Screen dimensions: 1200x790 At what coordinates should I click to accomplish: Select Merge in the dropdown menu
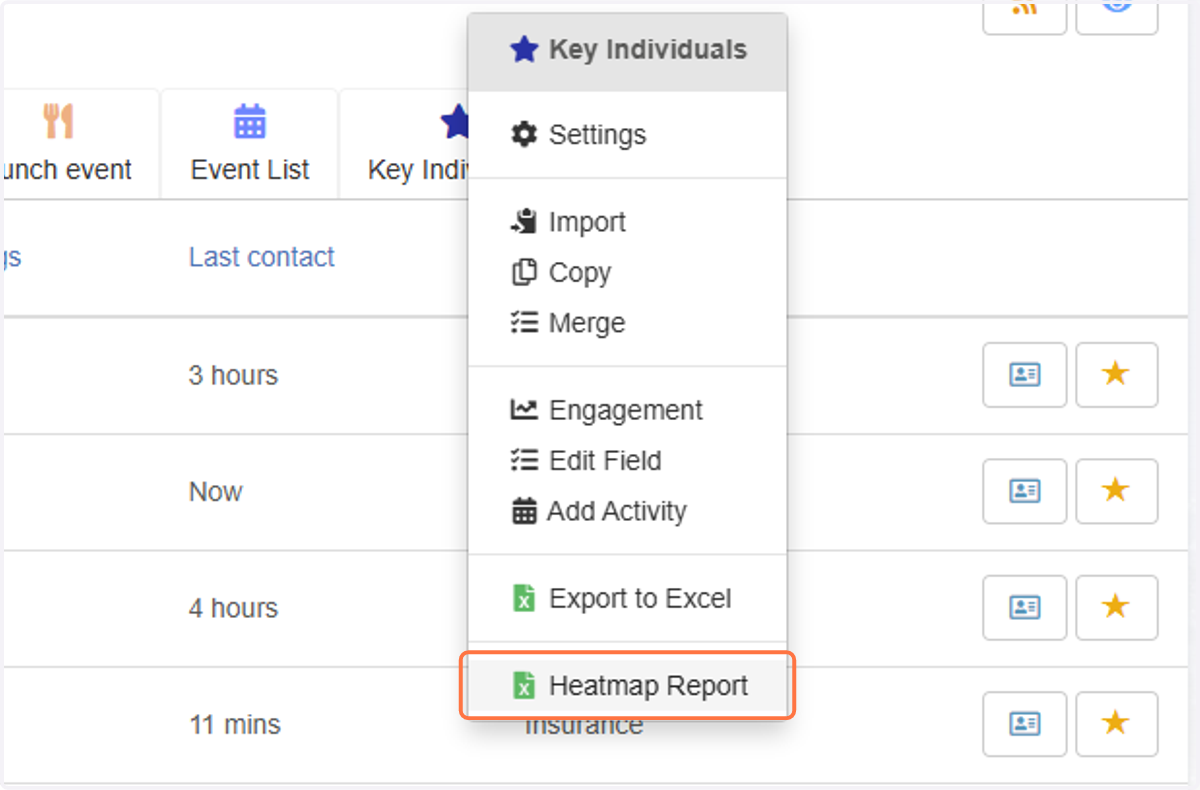coord(628,323)
